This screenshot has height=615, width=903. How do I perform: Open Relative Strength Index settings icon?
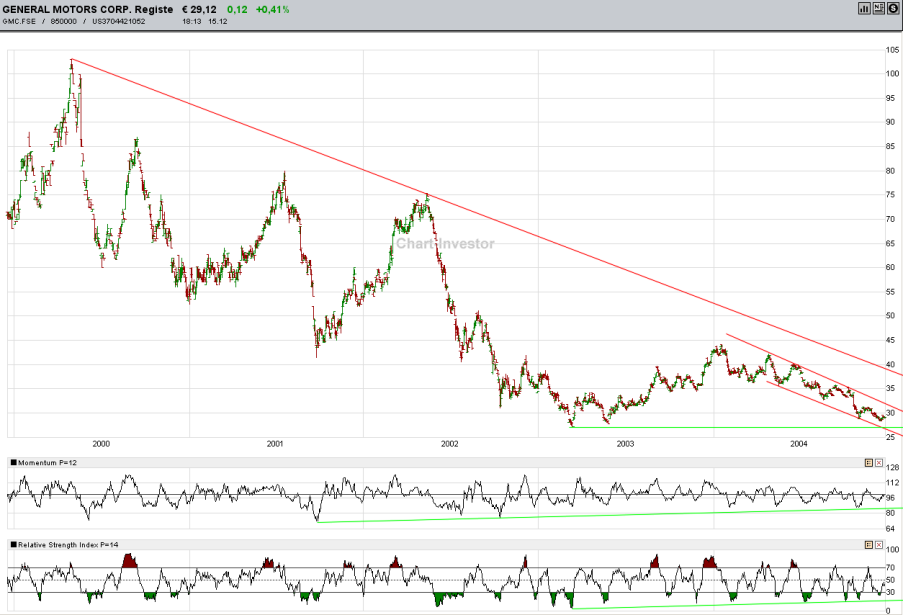(x=868, y=544)
